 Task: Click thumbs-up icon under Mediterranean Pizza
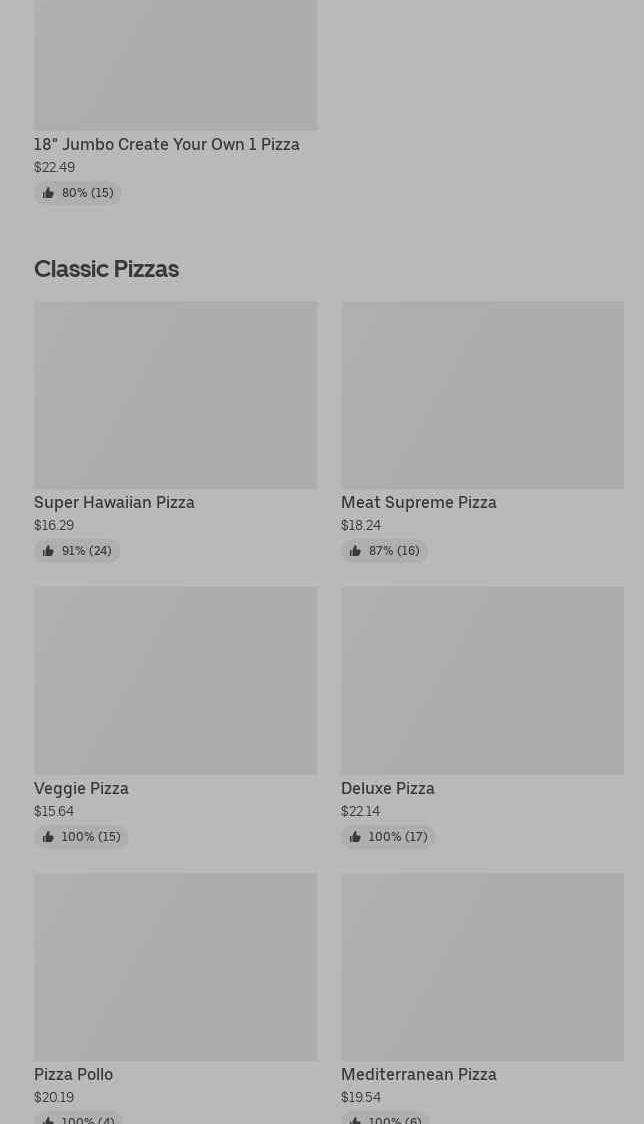click(355, 1119)
